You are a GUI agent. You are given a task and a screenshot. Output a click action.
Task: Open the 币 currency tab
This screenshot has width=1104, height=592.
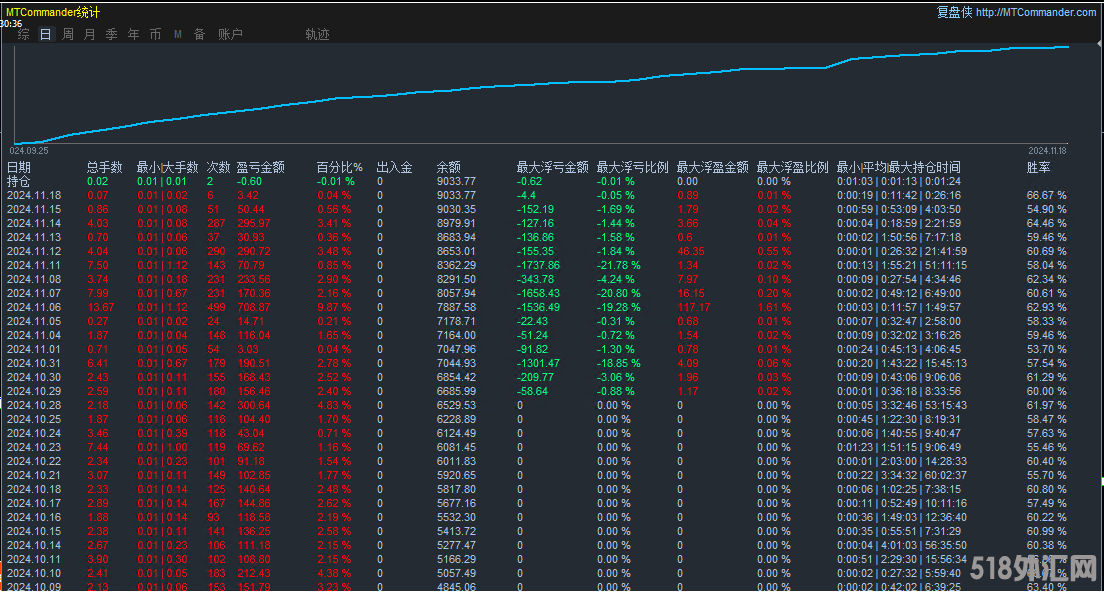(x=156, y=34)
